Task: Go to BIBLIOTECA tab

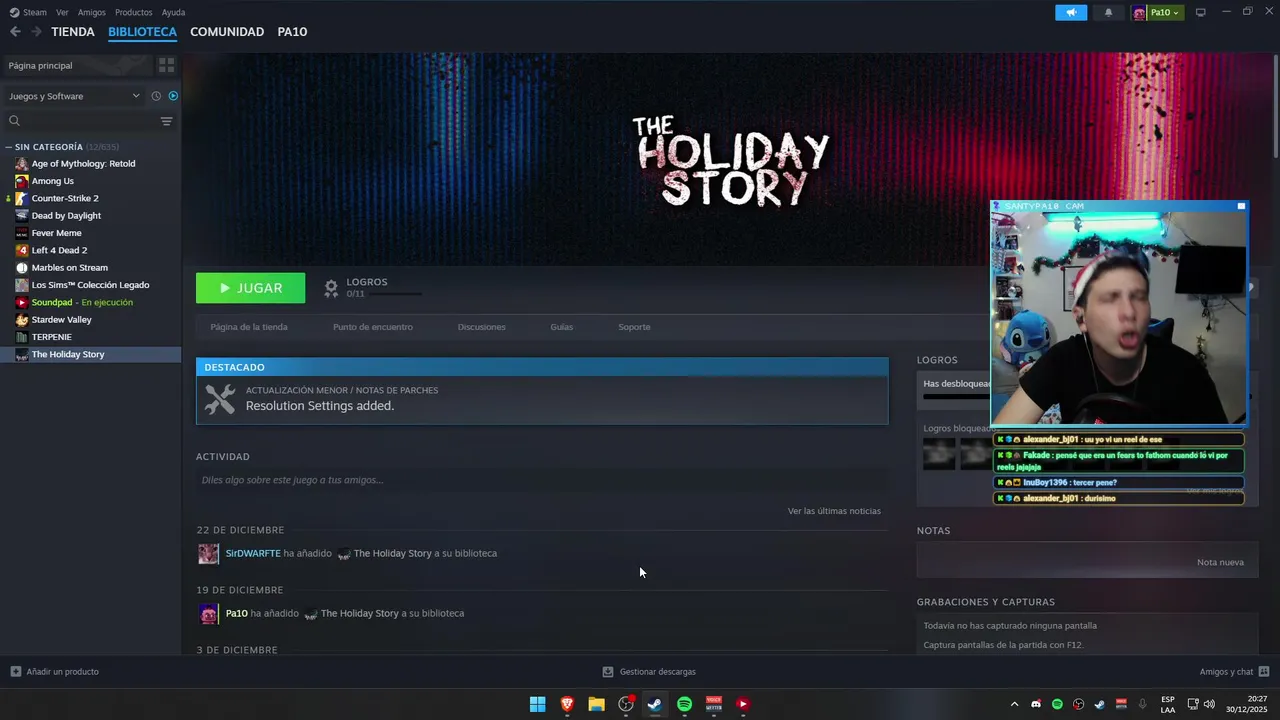Action: pyautogui.click(x=142, y=32)
